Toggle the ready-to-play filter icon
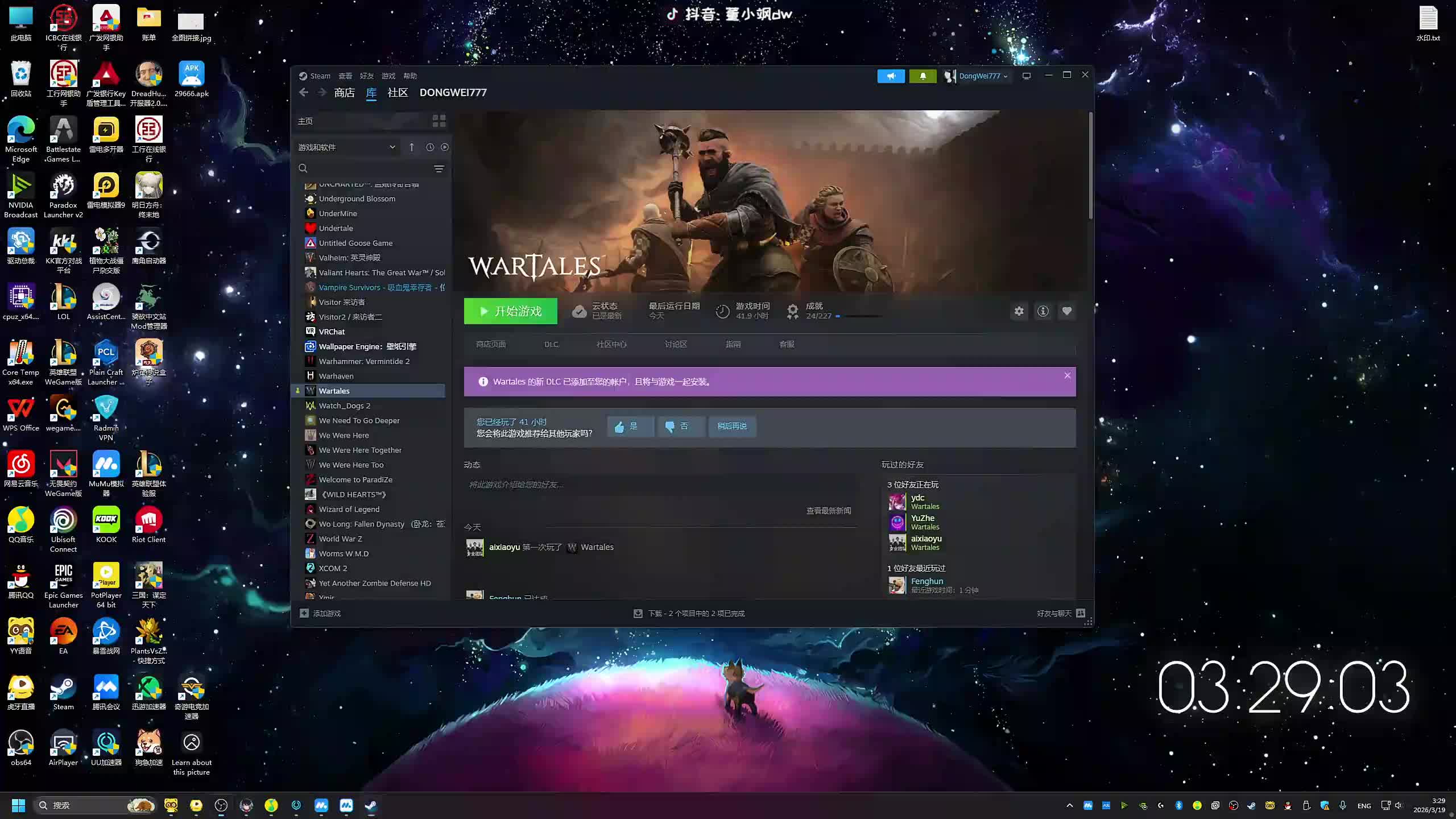Image resolution: width=1456 pixels, height=819 pixels. [x=445, y=147]
